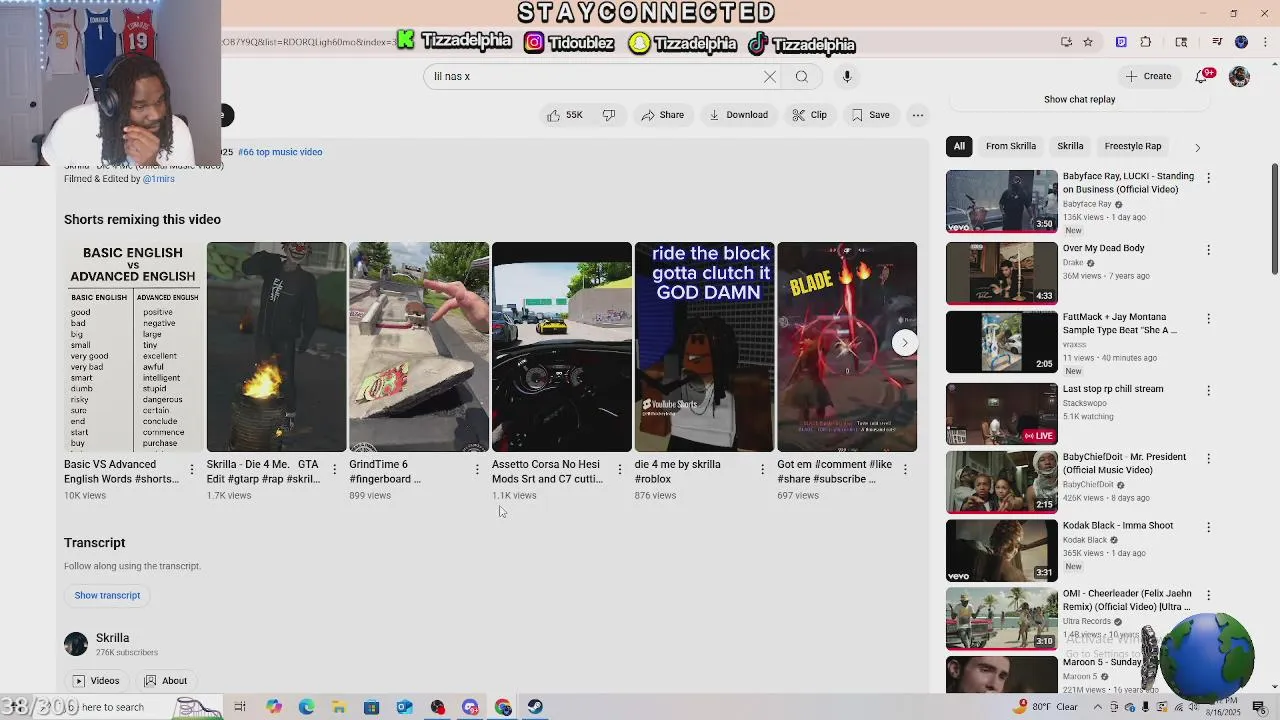This screenshot has height=720, width=1280.
Task: Click the Show transcript button
Action: (107, 595)
